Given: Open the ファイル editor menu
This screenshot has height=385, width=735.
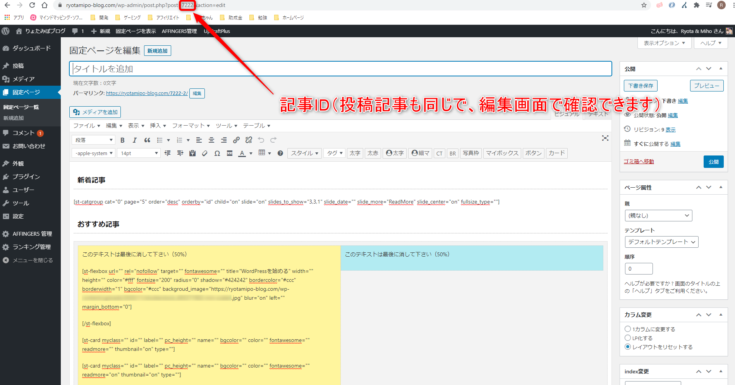Looking at the screenshot, I should 87,126.
